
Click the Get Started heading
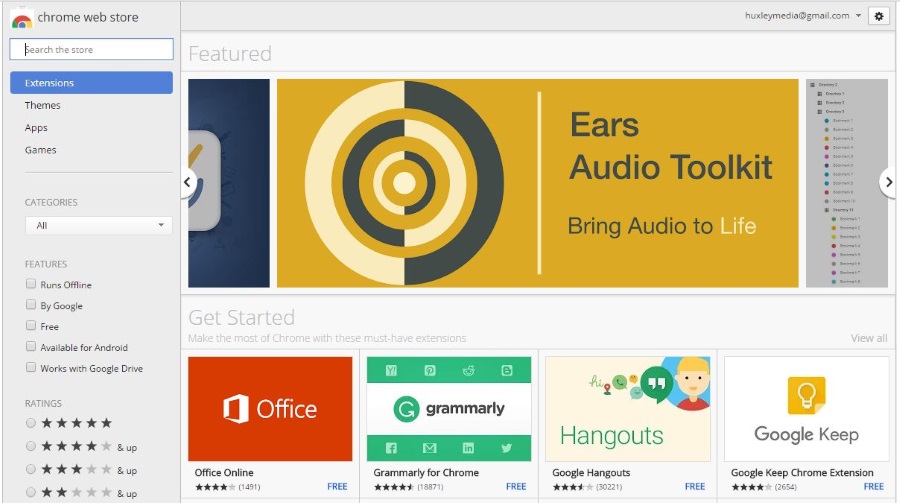coord(242,317)
